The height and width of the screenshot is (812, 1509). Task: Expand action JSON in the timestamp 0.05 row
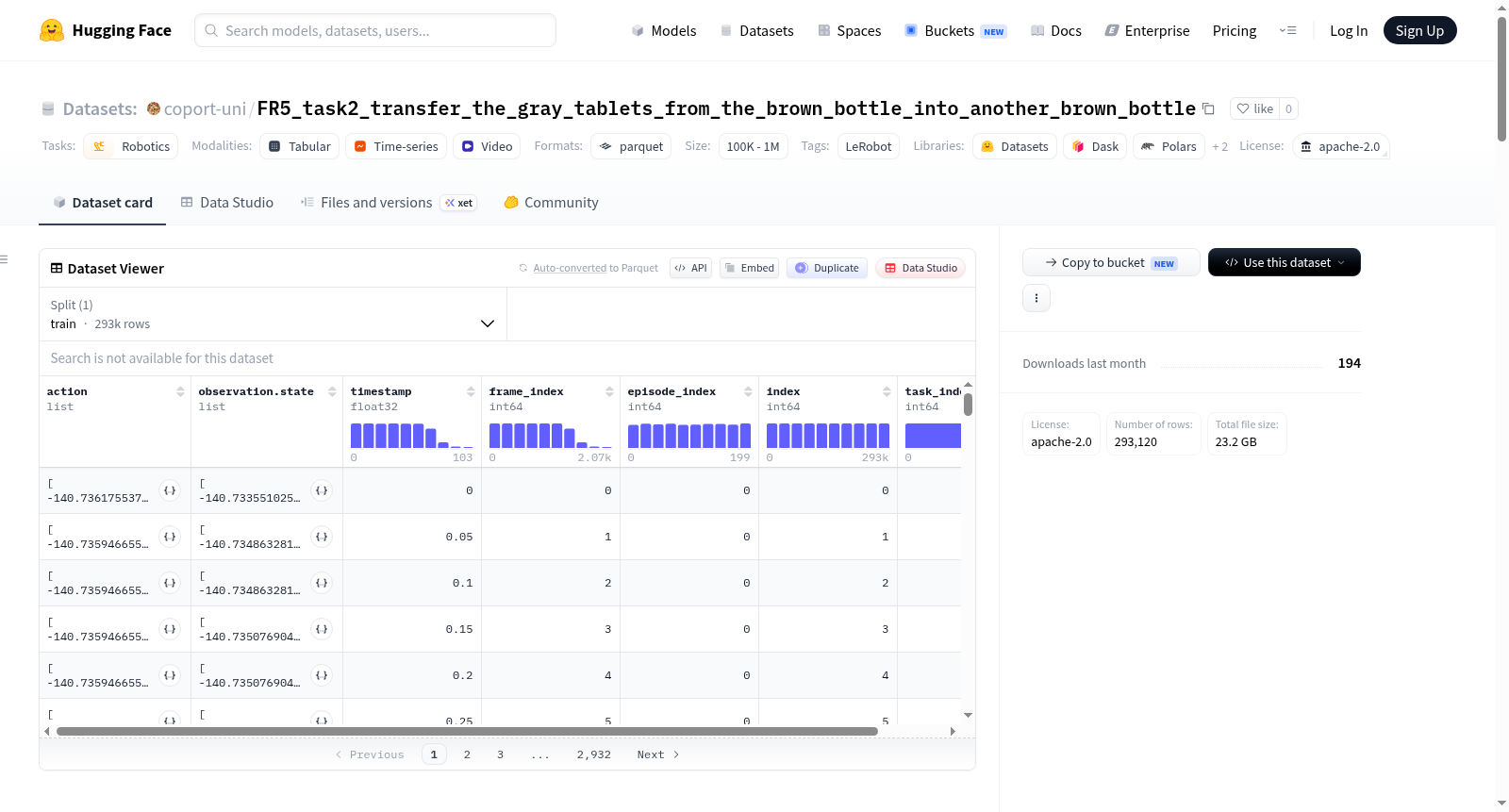pyautogui.click(x=170, y=537)
